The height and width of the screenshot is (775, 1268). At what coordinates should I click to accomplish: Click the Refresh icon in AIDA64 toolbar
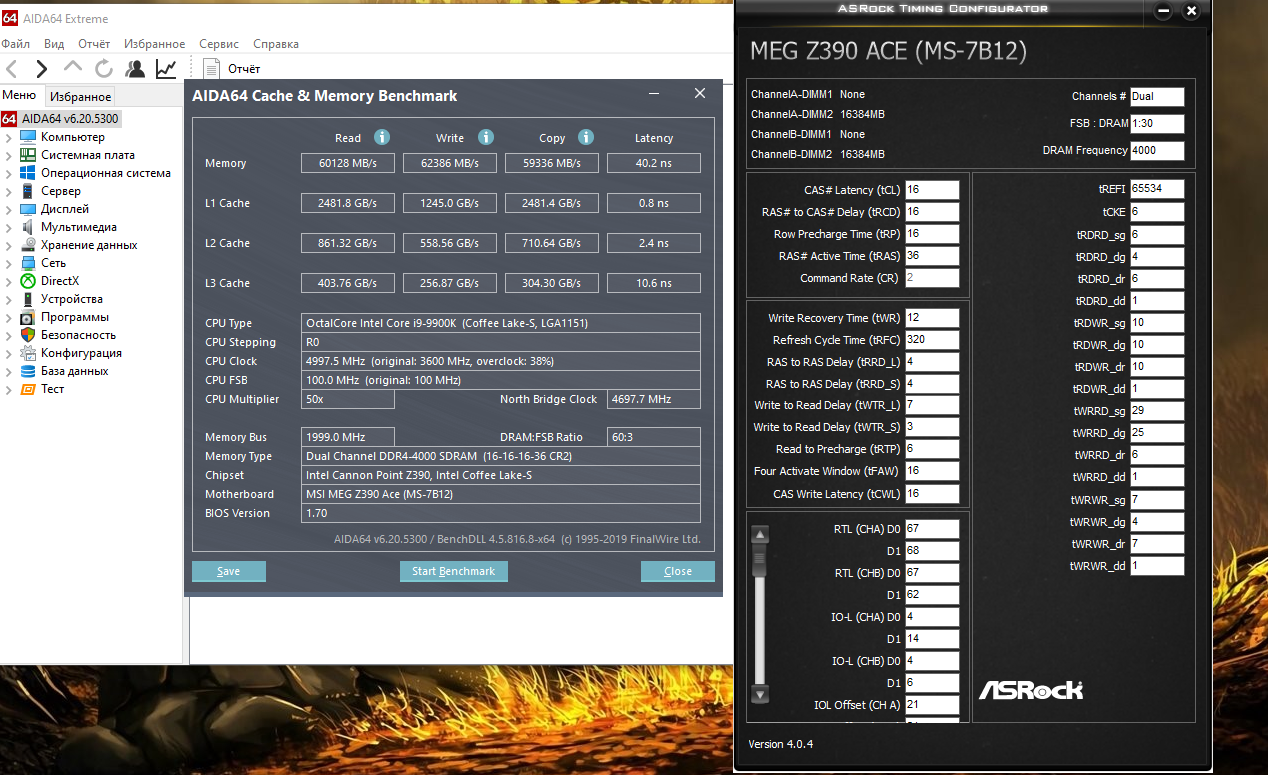104,68
